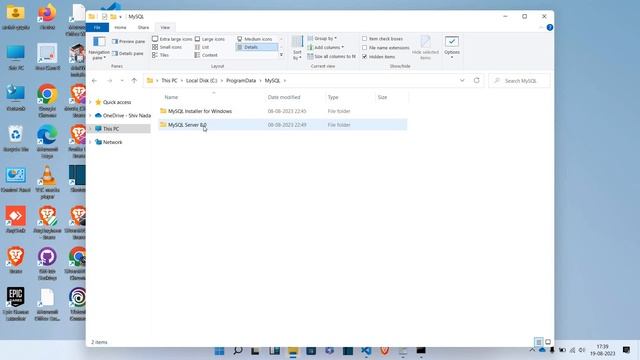This screenshot has height=360, width=640.
Task: Show hidden system tray icons chevron
Action: tap(532, 350)
